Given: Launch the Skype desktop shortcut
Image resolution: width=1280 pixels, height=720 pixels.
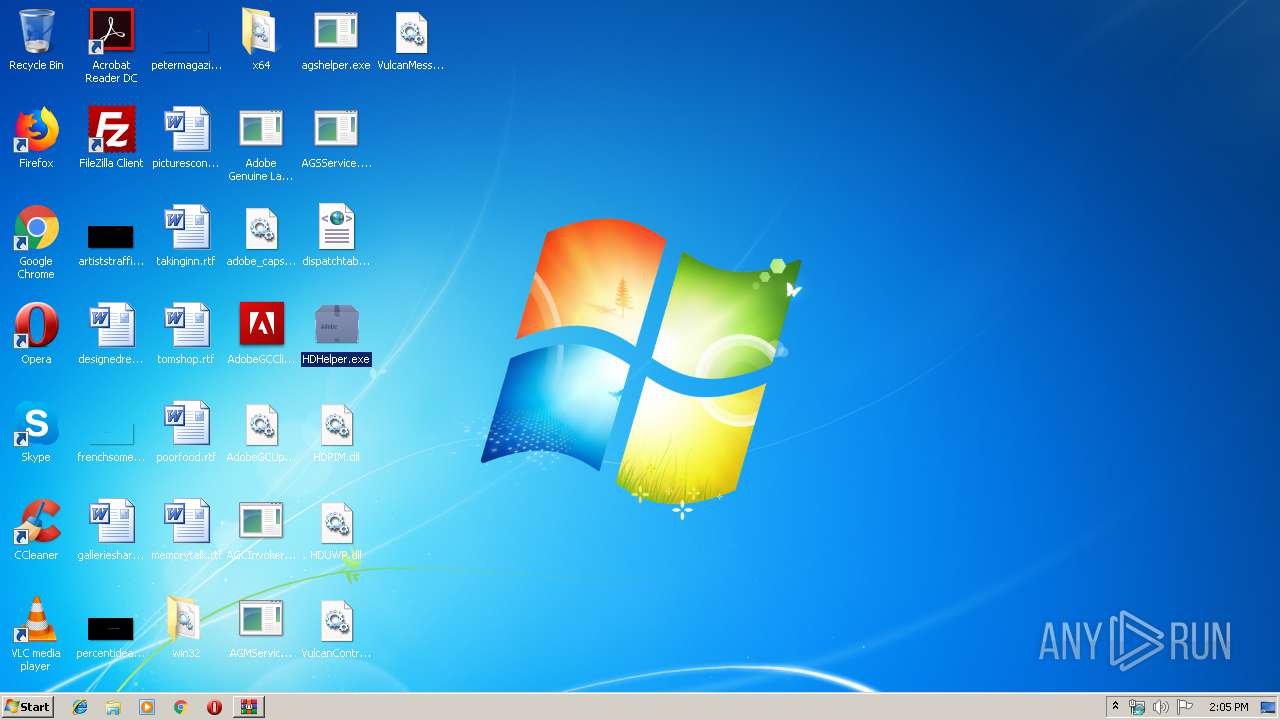Looking at the screenshot, I should [x=36, y=434].
